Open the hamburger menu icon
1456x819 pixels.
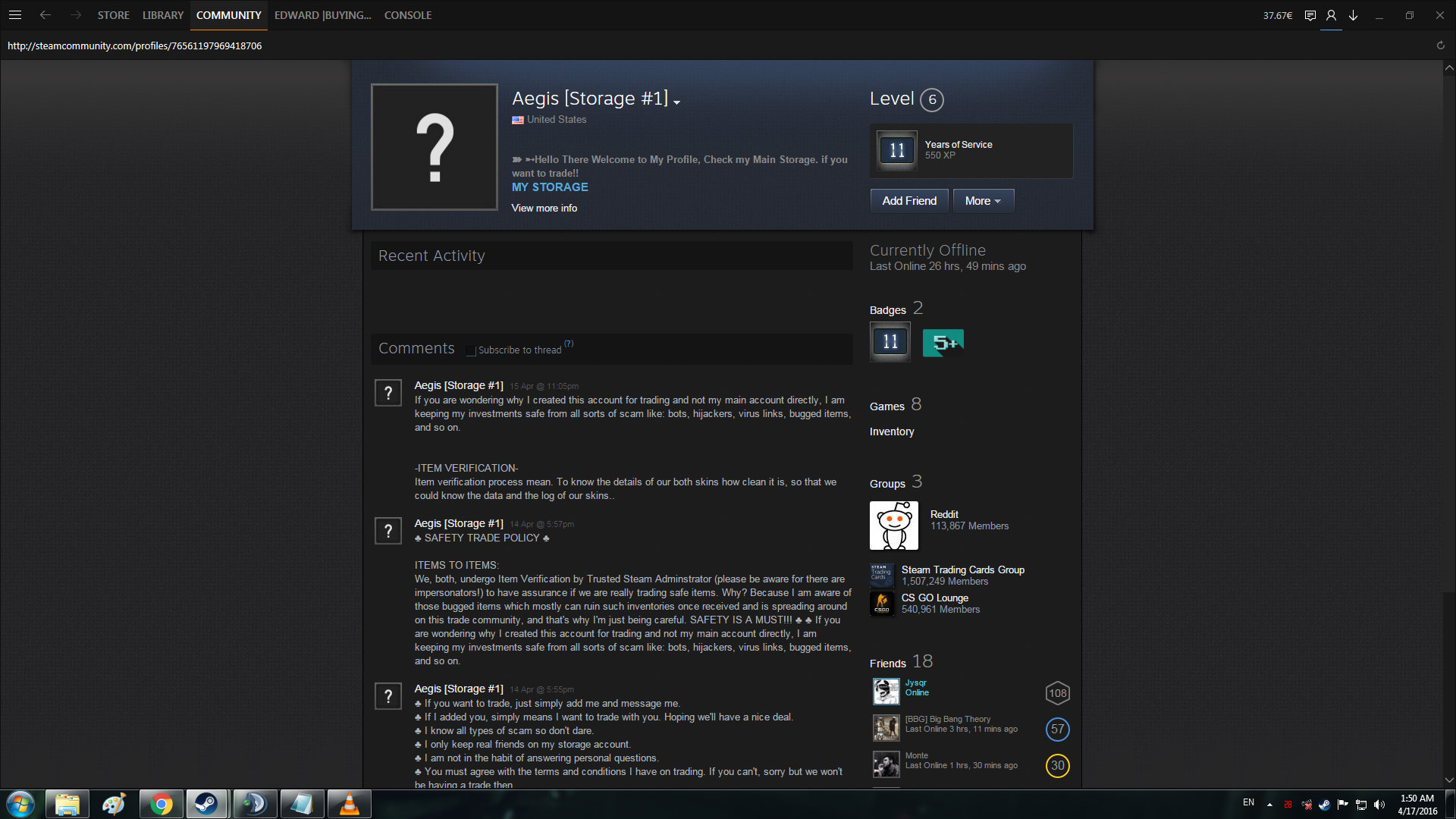click(x=15, y=14)
